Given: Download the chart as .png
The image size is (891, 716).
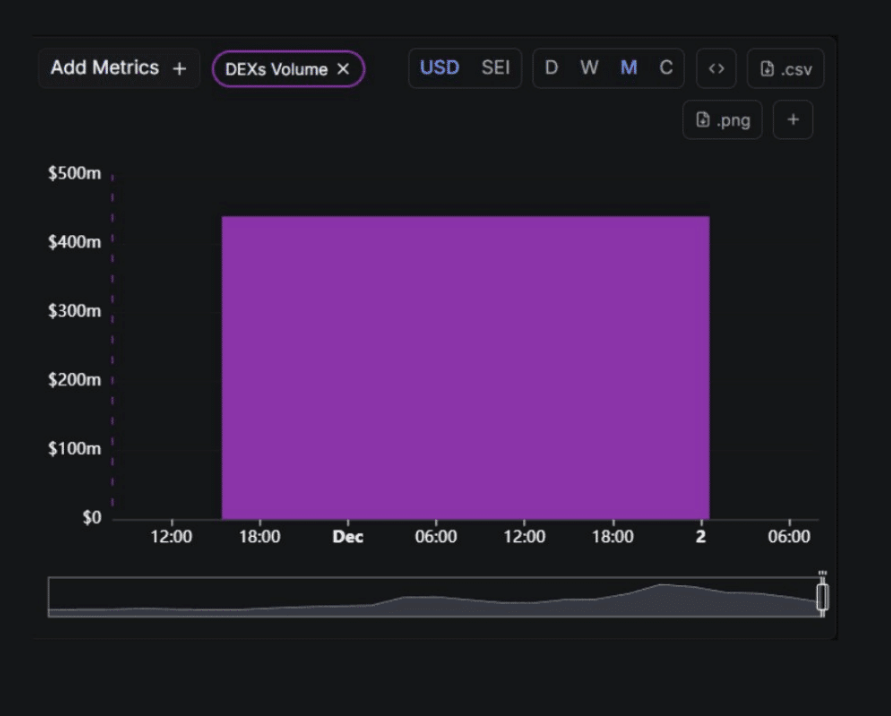Looking at the screenshot, I should tap(722, 120).
